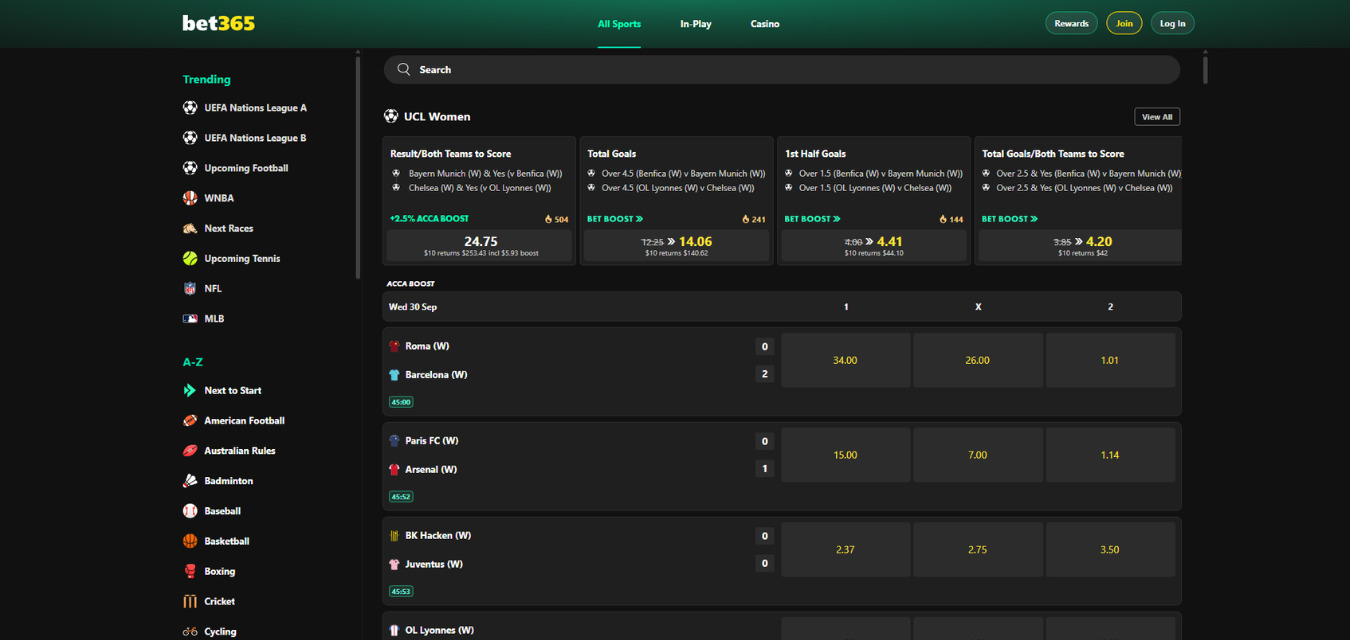Viewport: 1350px width, 640px height.
Task: Back Juventus (W) at 3.50
Action: pyautogui.click(x=1110, y=549)
